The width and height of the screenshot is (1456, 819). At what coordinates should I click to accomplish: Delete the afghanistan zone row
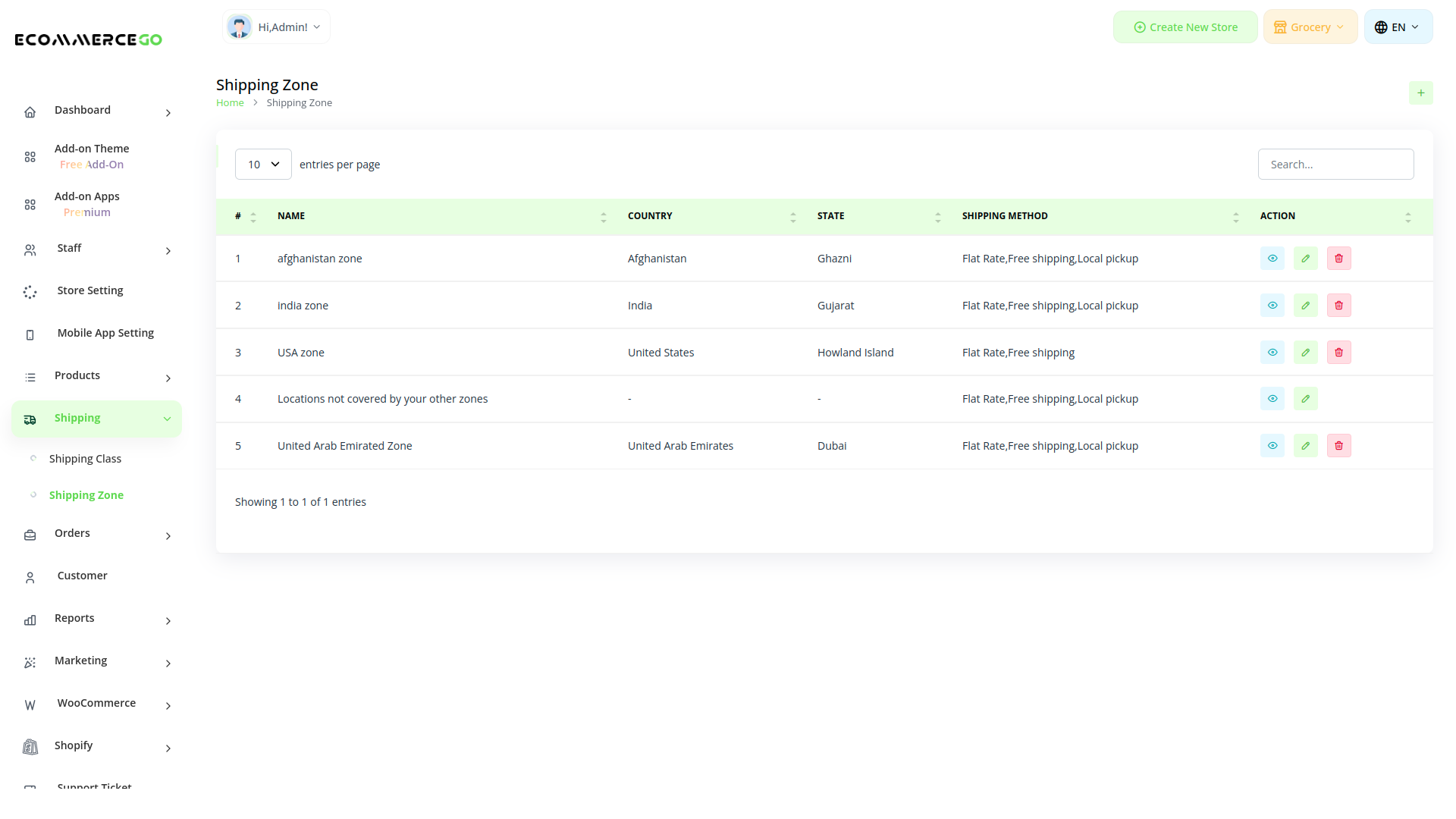point(1338,259)
